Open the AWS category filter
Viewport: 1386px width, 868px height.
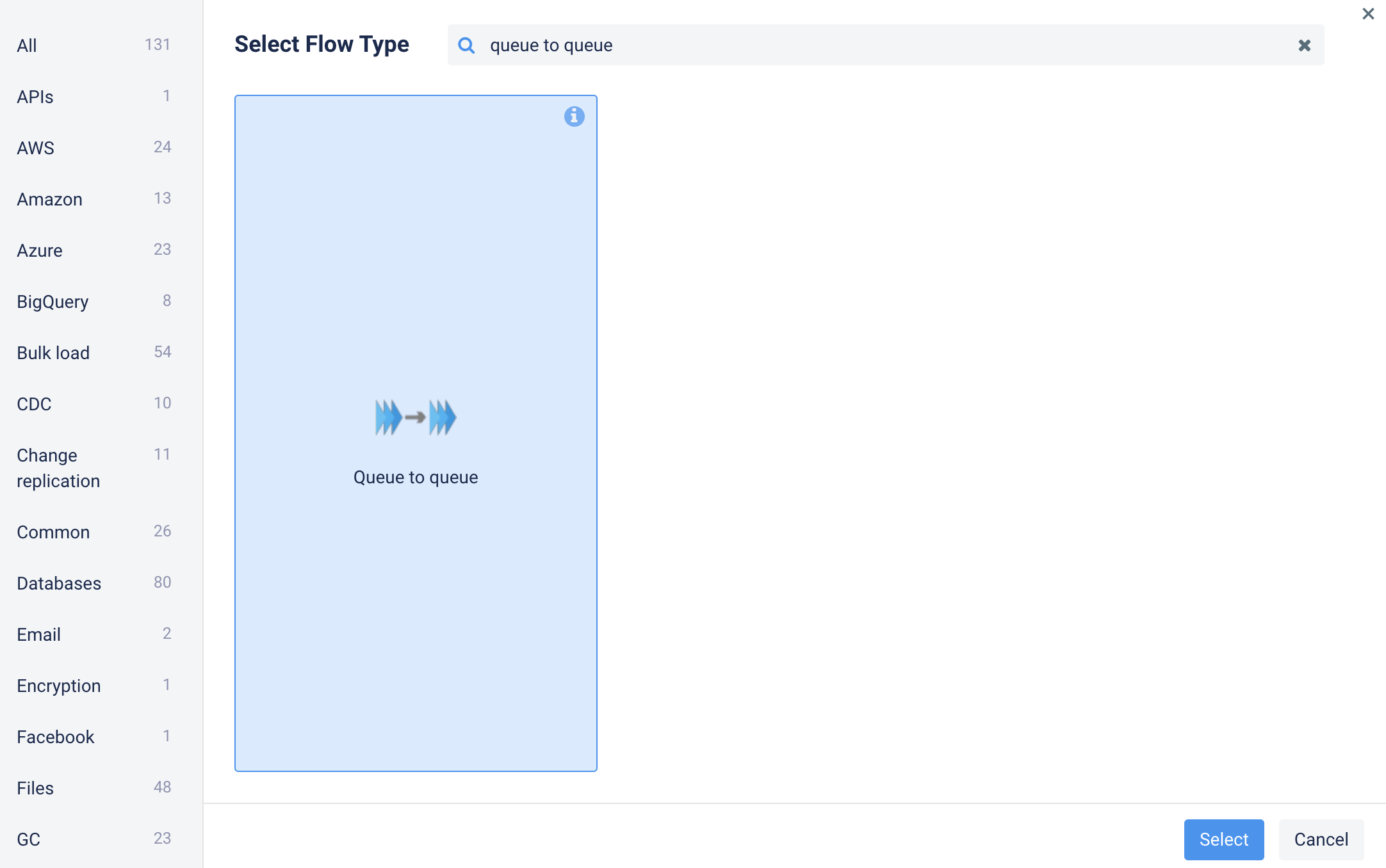36,148
